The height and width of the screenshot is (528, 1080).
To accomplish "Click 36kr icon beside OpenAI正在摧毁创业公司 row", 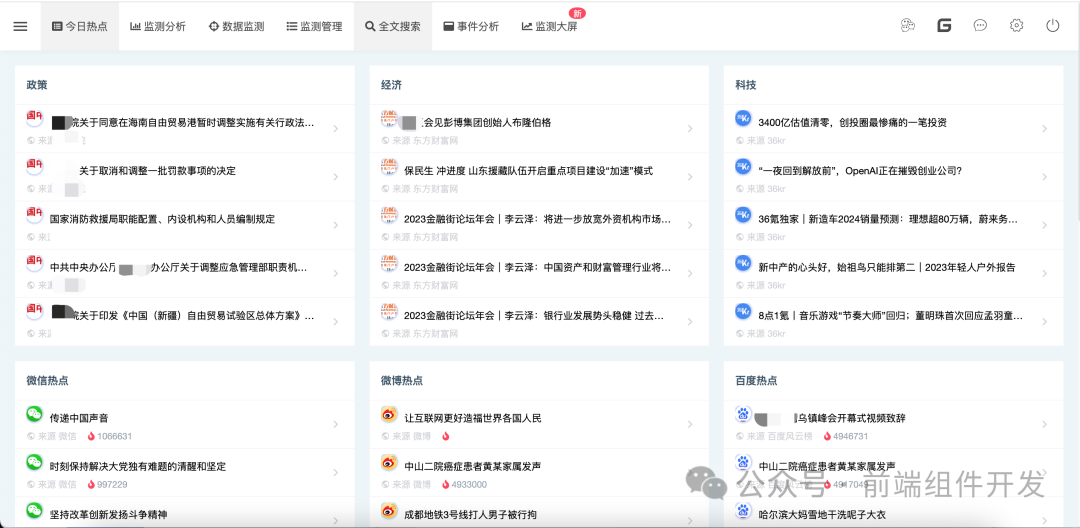I will tap(743, 166).
